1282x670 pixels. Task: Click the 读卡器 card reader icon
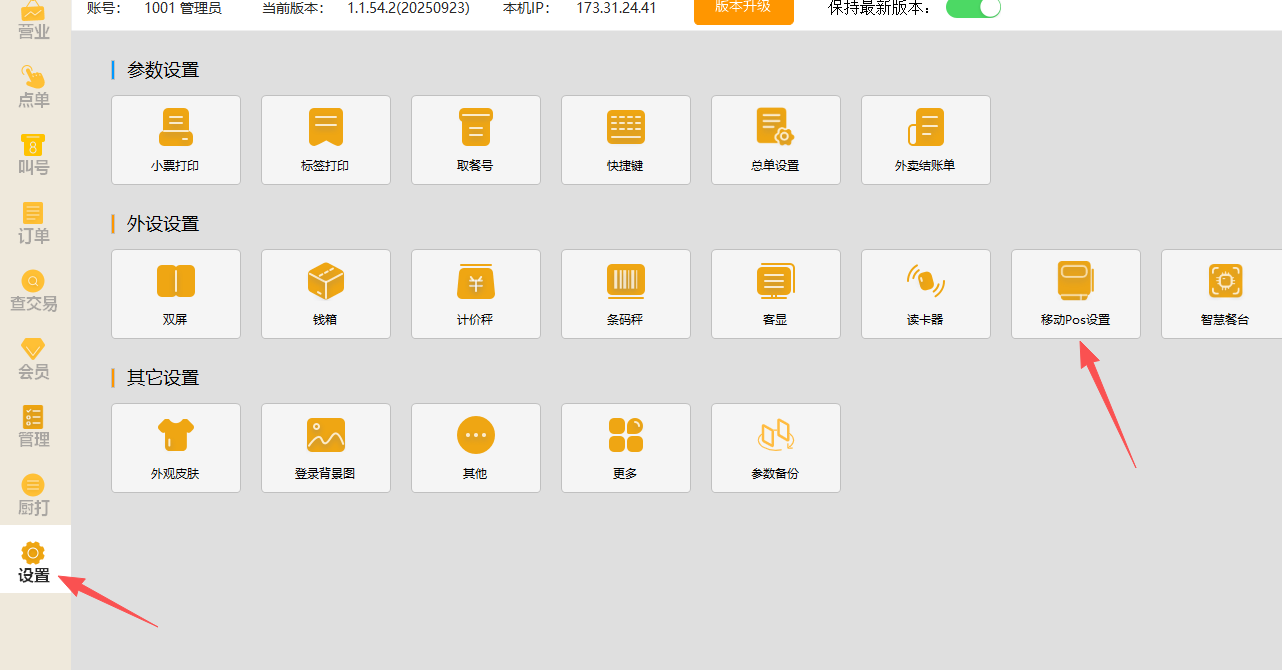pyautogui.click(x=926, y=281)
